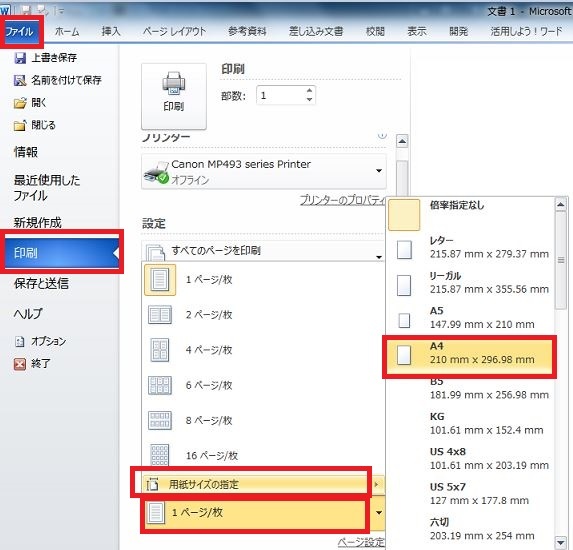
Task: Select レター paper size icon
Action: 404,250
